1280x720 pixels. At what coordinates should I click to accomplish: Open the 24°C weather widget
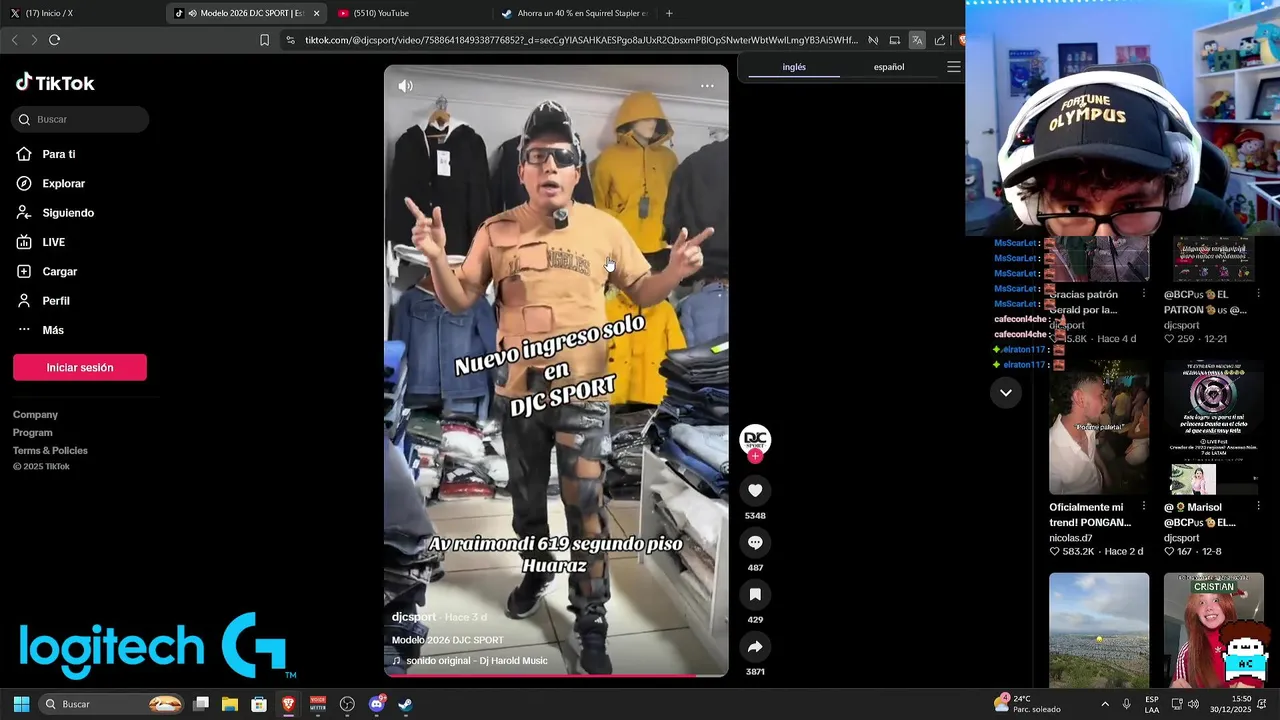tap(1028, 704)
